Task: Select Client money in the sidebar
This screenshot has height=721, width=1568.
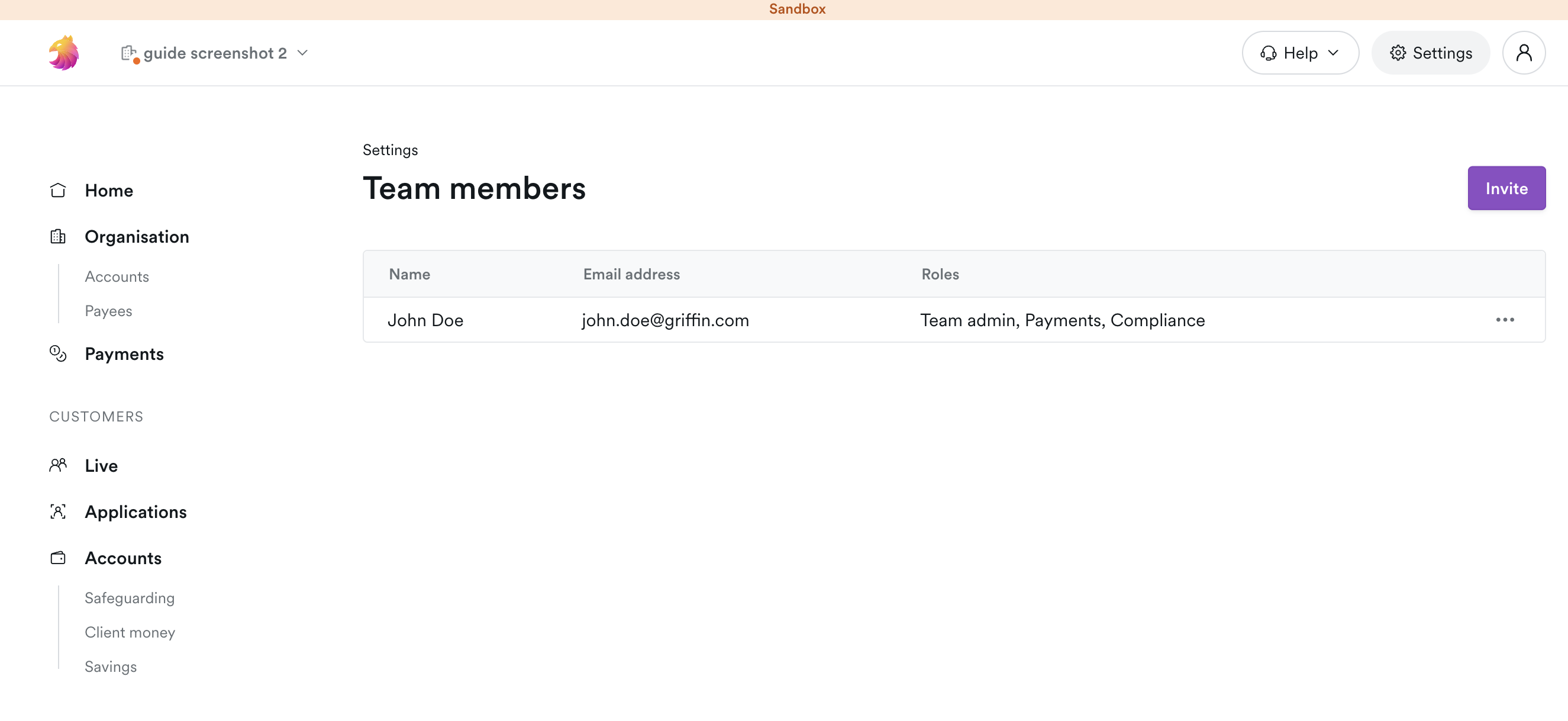Action: pyautogui.click(x=130, y=632)
